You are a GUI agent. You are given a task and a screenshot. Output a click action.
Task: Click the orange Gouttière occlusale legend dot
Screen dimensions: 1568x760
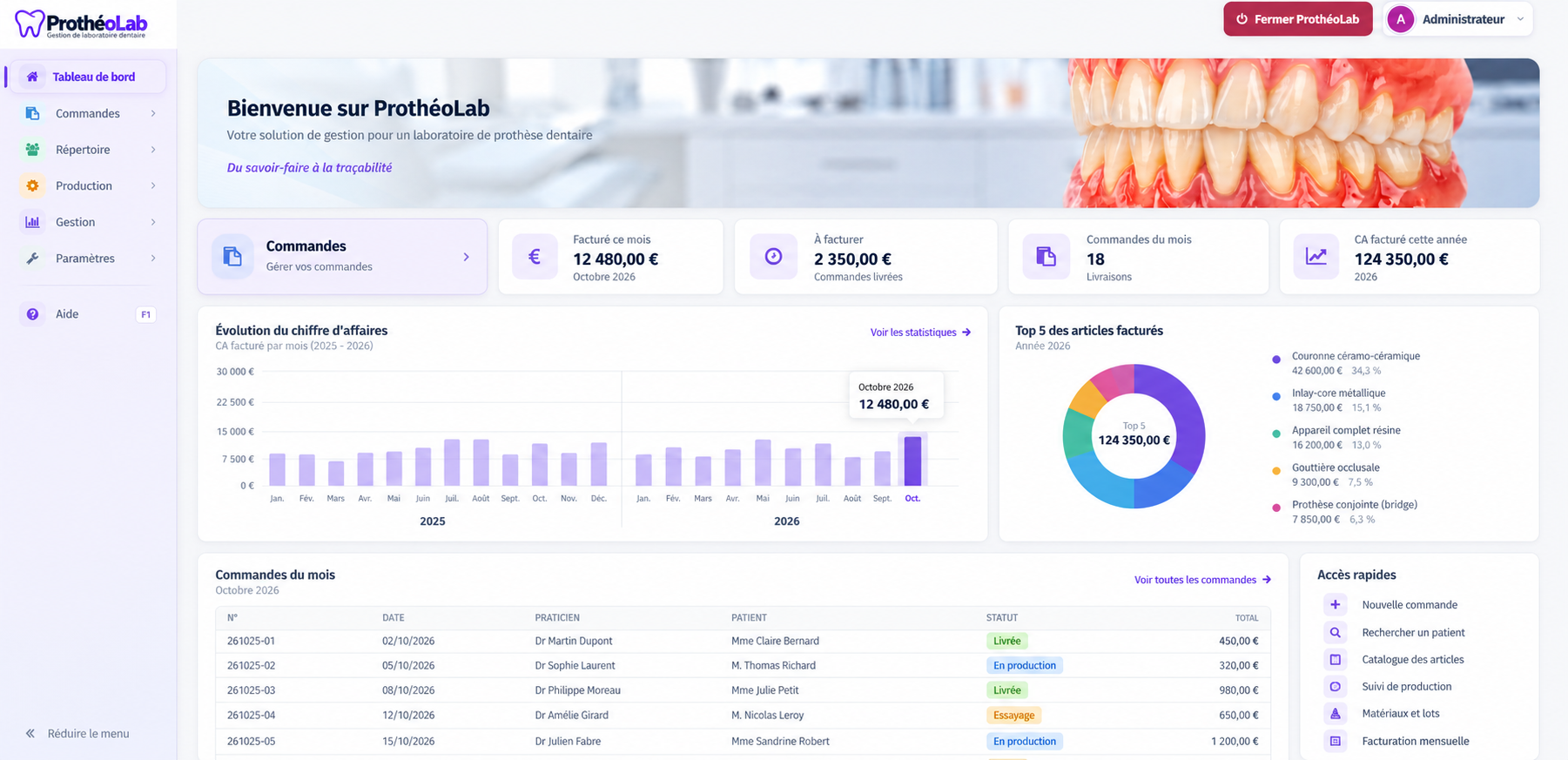pos(1276,471)
